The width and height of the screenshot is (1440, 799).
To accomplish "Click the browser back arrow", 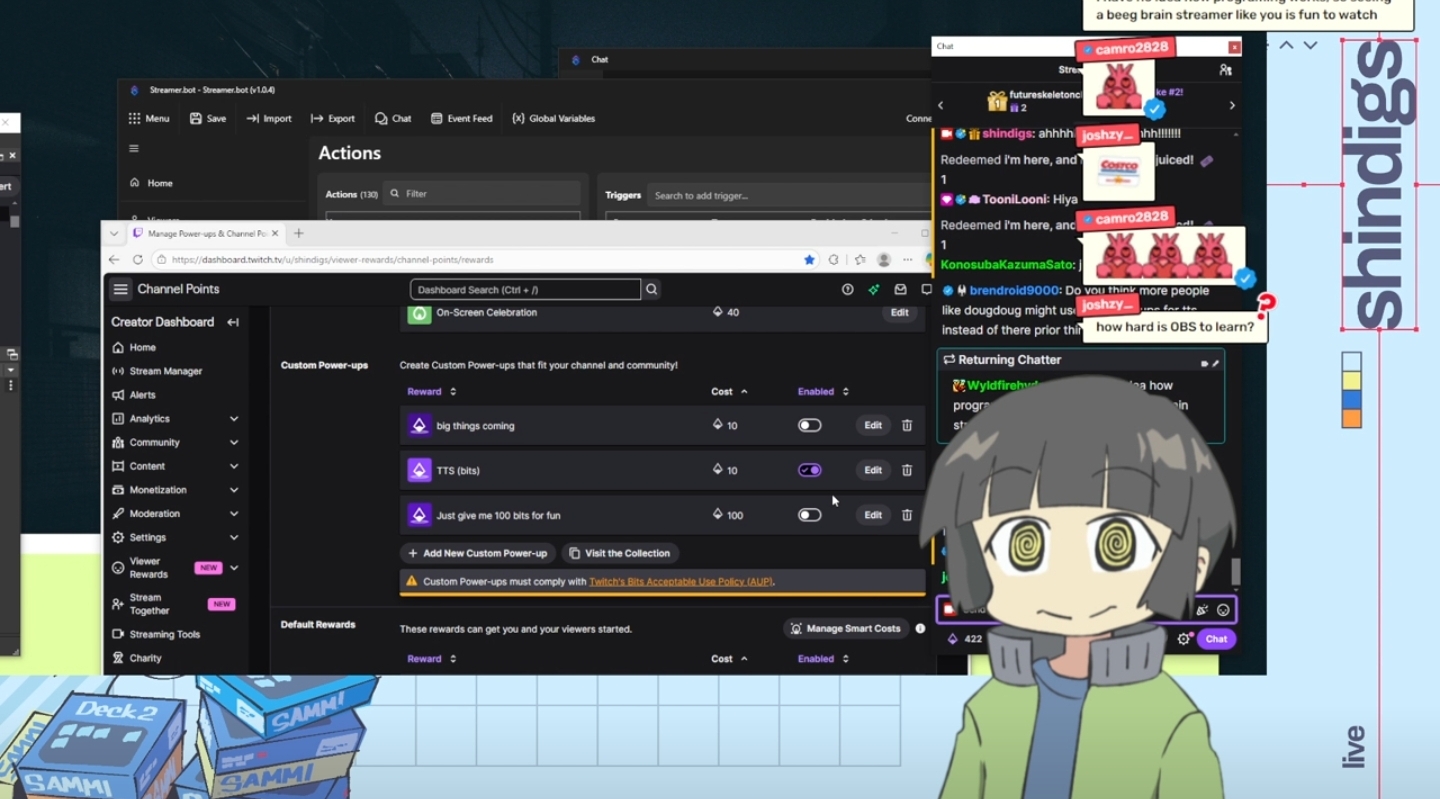I will point(114,260).
